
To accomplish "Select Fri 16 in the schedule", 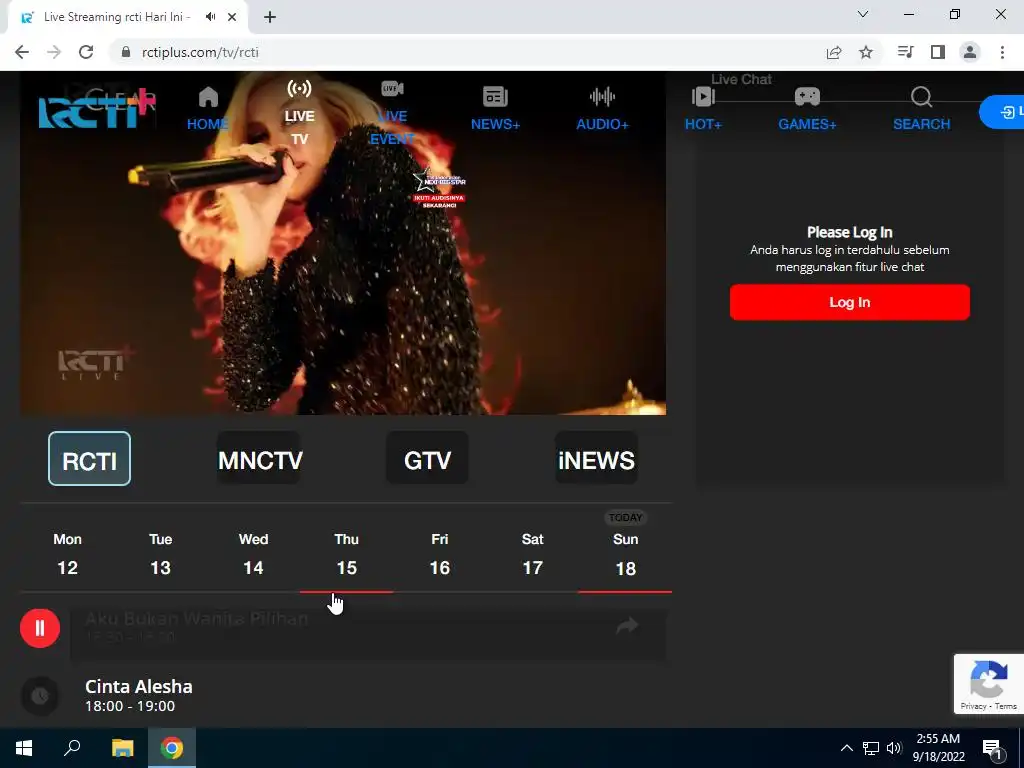I will tap(440, 554).
